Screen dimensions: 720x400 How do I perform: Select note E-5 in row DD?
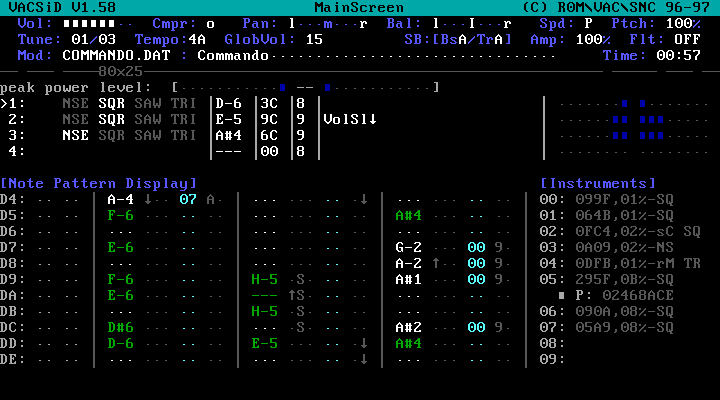coord(264,344)
